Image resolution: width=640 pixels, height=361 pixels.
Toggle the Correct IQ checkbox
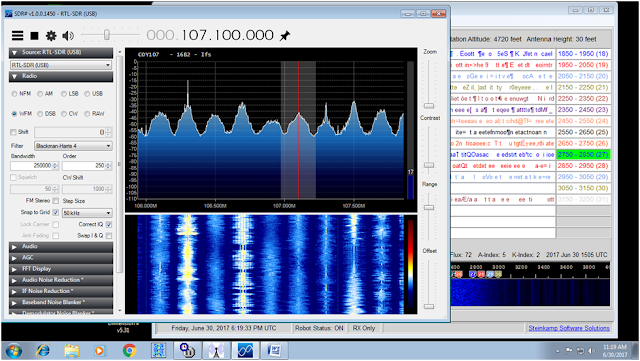pos(109,225)
